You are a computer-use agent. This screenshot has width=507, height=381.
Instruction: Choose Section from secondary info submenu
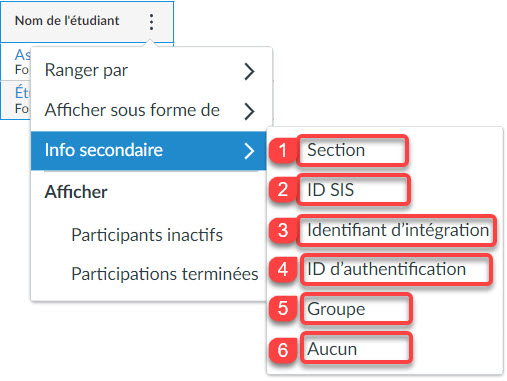click(x=336, y=150)
